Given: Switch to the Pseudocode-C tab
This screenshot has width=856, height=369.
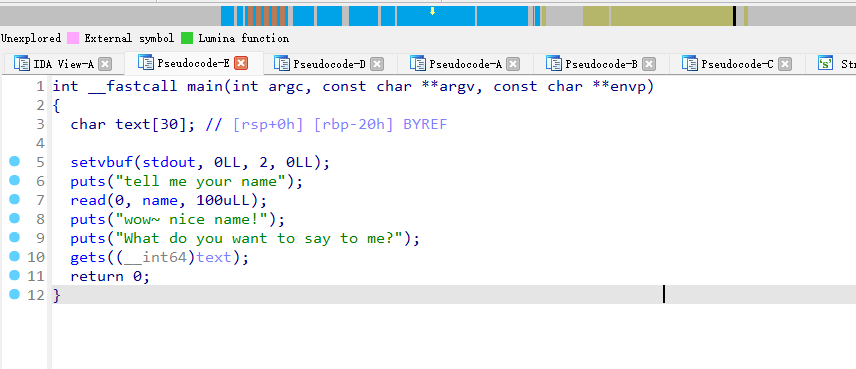Looking at the screenshot, I should pyautogui.click(x=738, y=64).
